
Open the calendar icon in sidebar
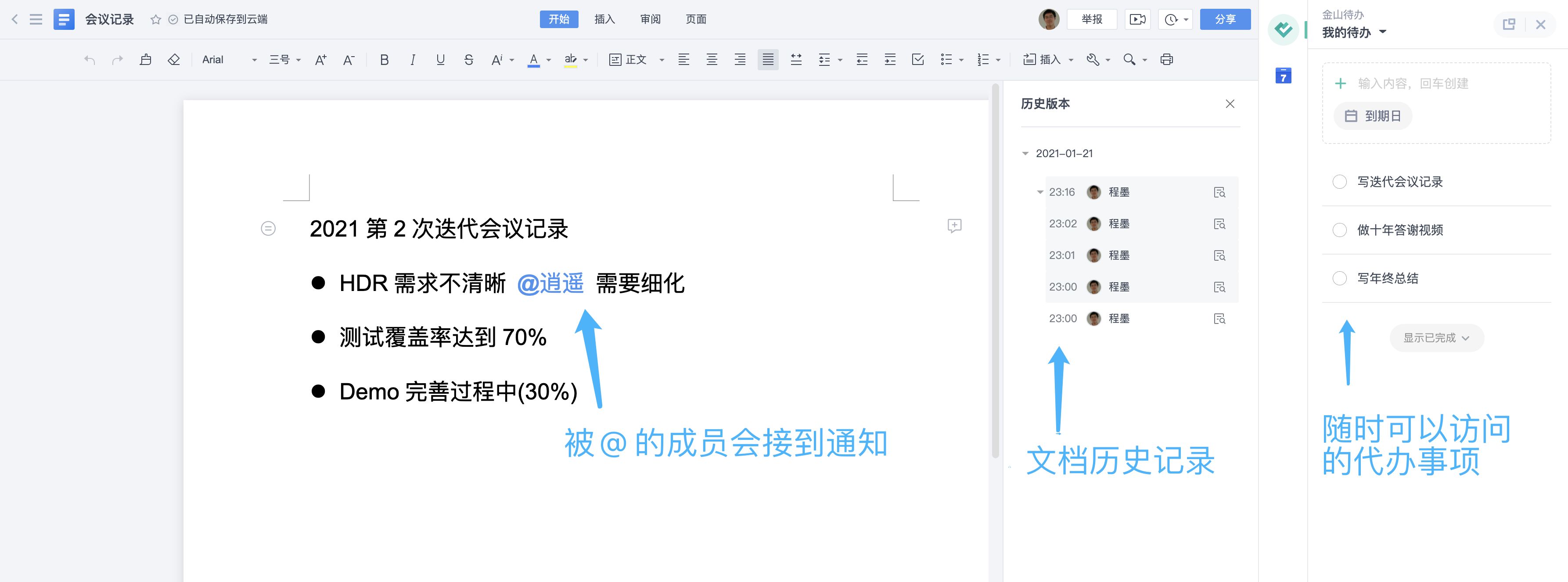(x=1283, y=75)
